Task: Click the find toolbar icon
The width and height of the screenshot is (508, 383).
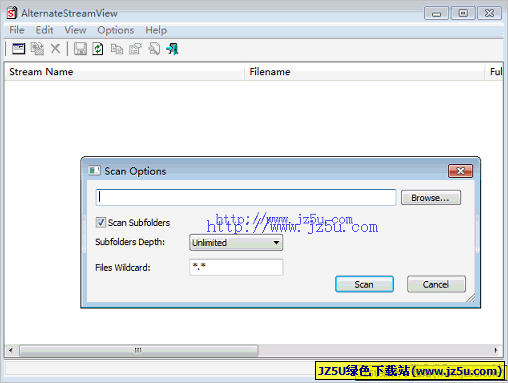Action: pyautogui.click(x=154, y=49)
